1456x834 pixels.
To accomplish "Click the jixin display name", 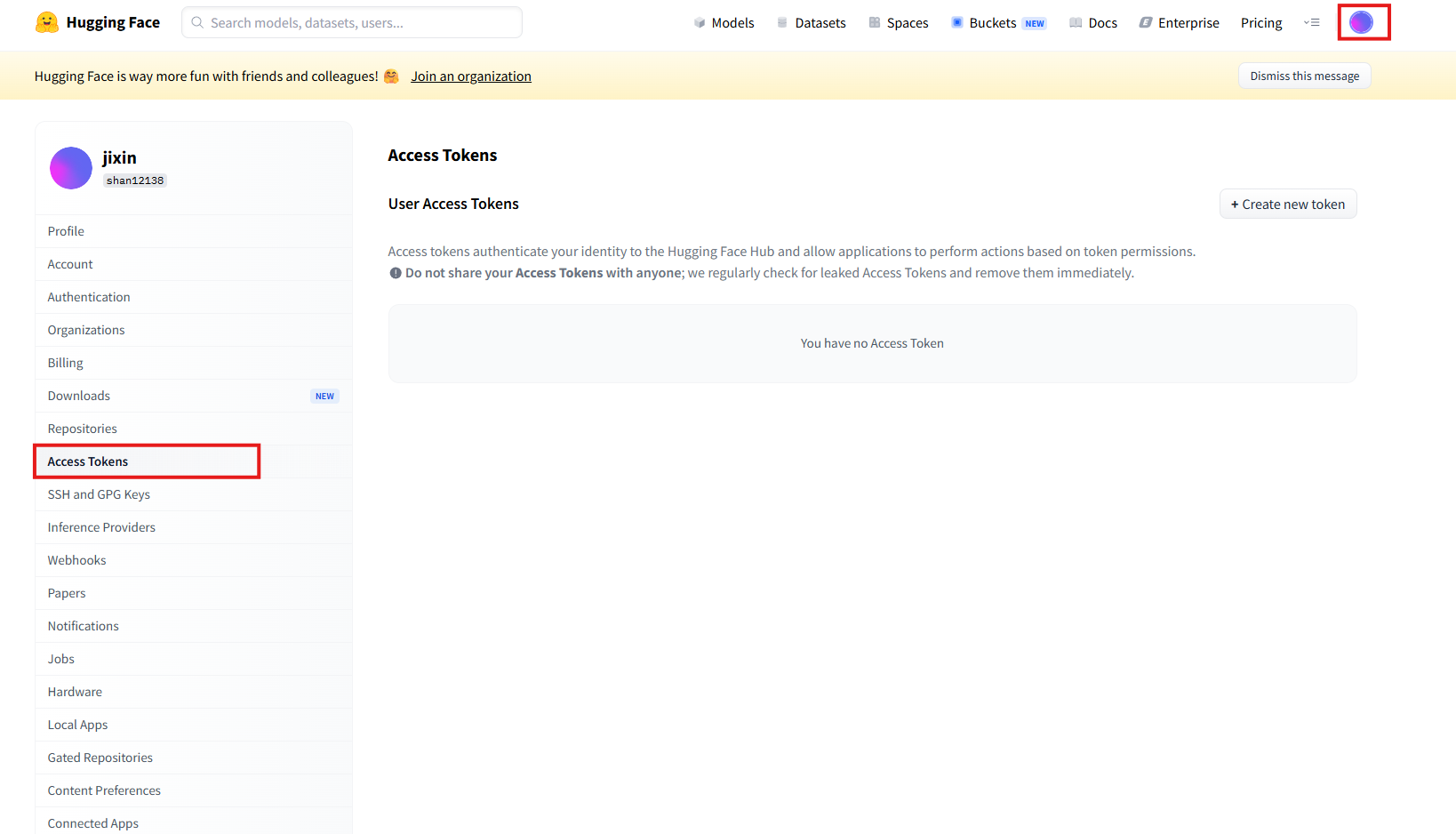I will pos(119,157).
